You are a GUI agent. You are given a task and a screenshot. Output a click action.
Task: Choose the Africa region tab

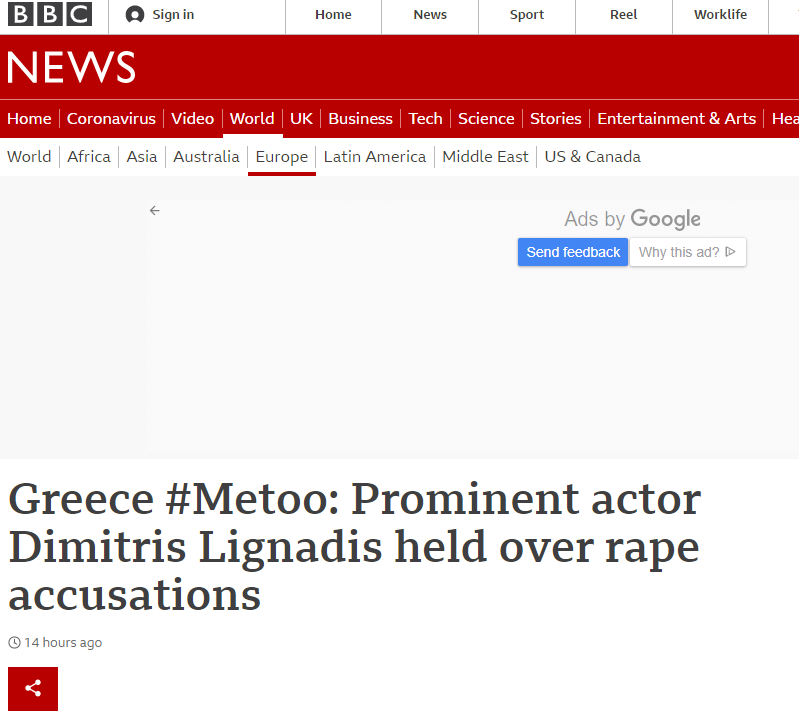point(89,156)
